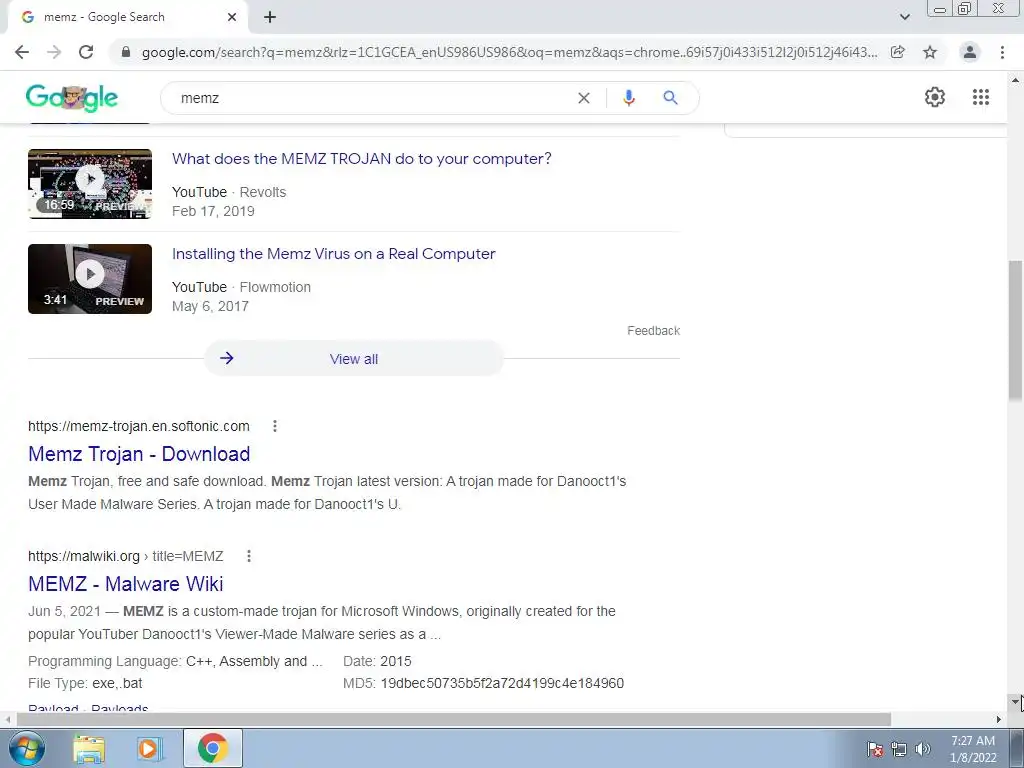
Task: Start voice search with the microphone
Action: [629, 98]
